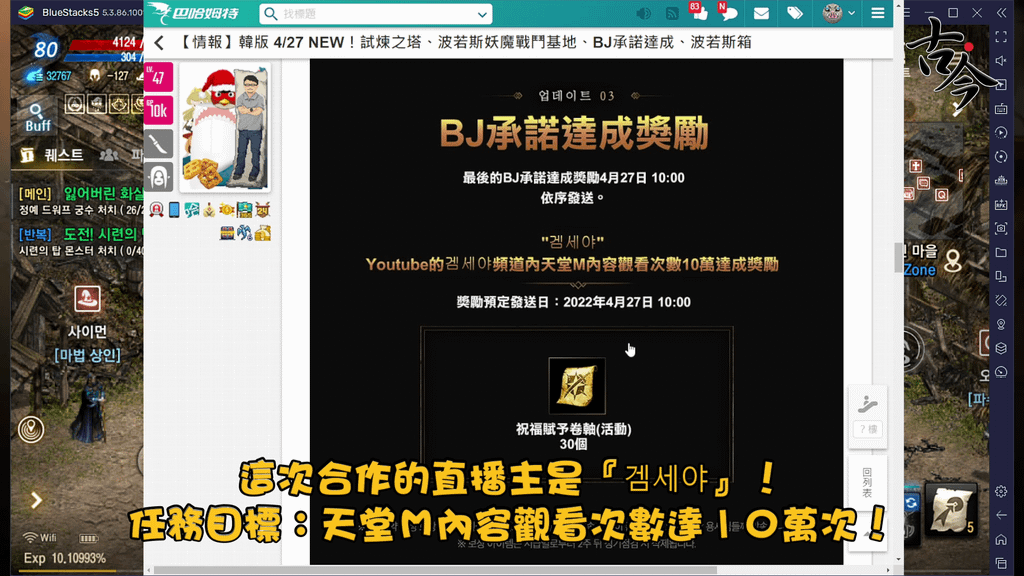This screenshot has width=1024, height=576.
Task: Click the search magnifier icon
Action: click(270, 14)
